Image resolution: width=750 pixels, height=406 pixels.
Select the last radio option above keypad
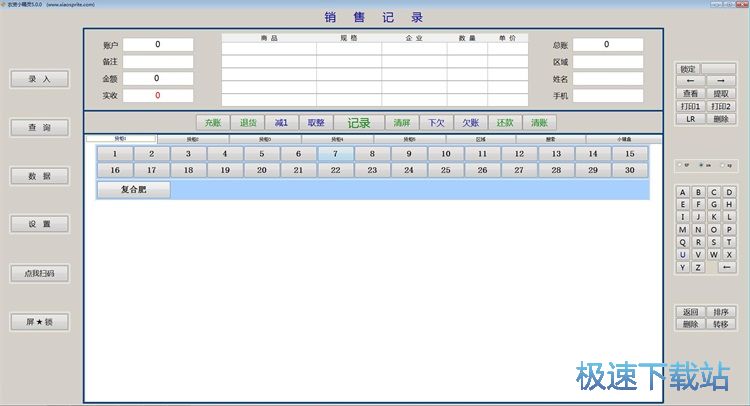pos(722,165)
